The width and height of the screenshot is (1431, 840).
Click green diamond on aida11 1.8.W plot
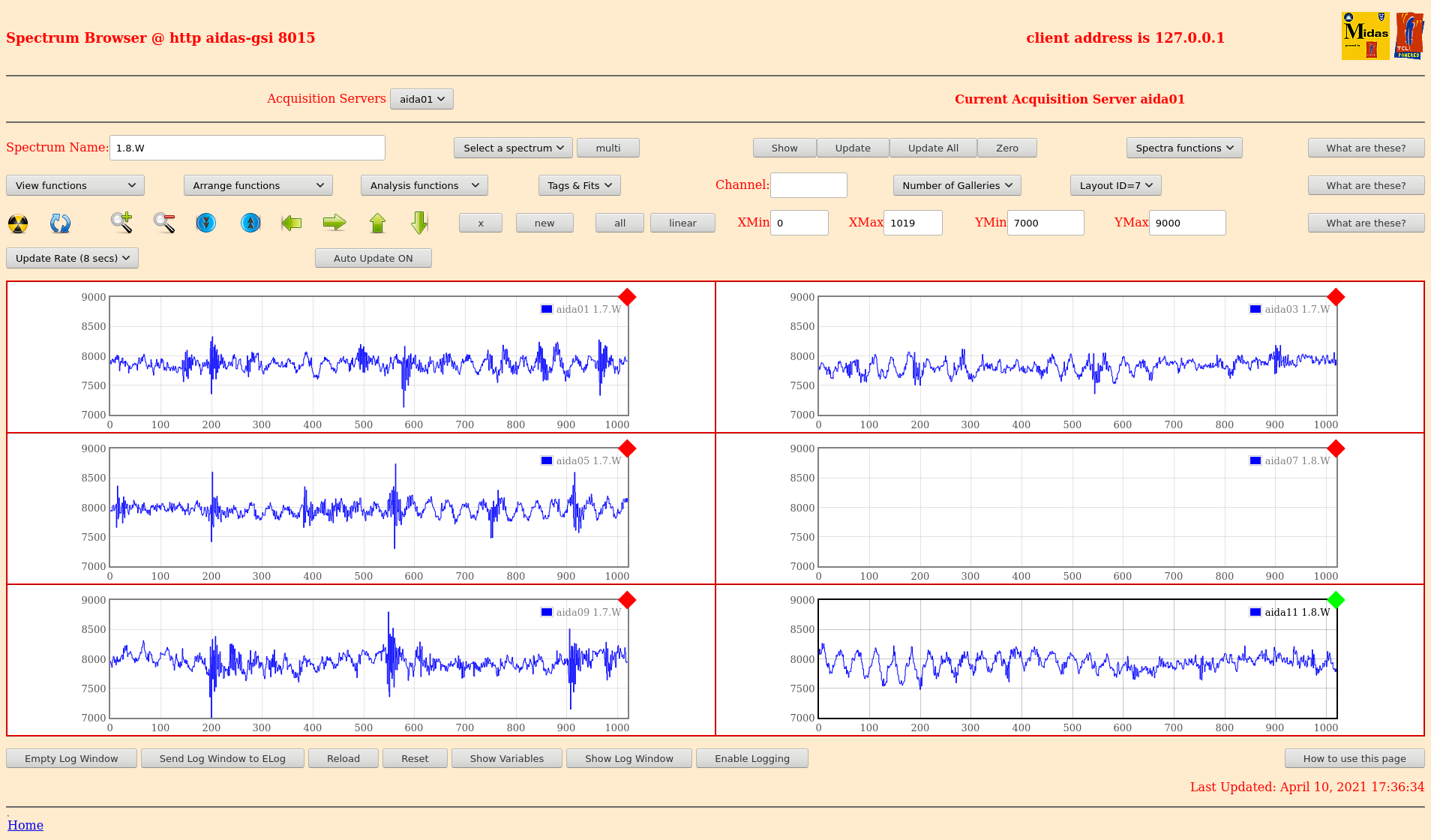pyautogui.click(x=1336, y=600)
